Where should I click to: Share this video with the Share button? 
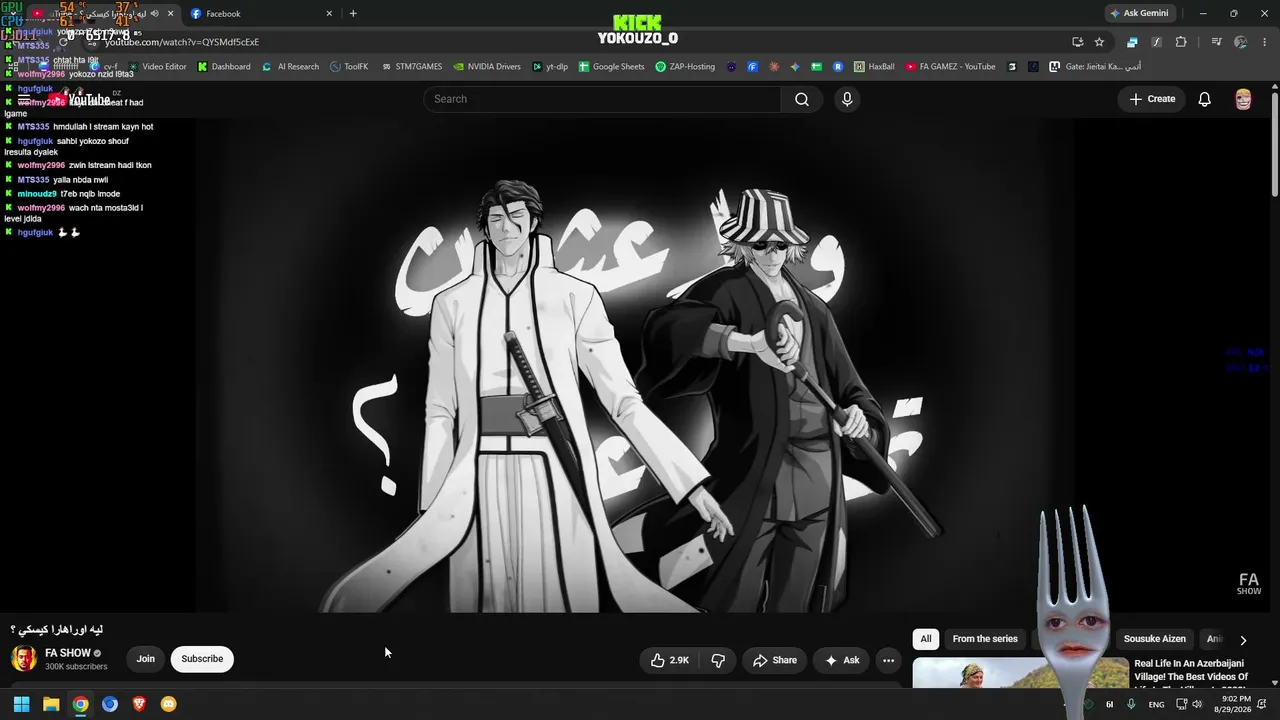coord(775,660)
